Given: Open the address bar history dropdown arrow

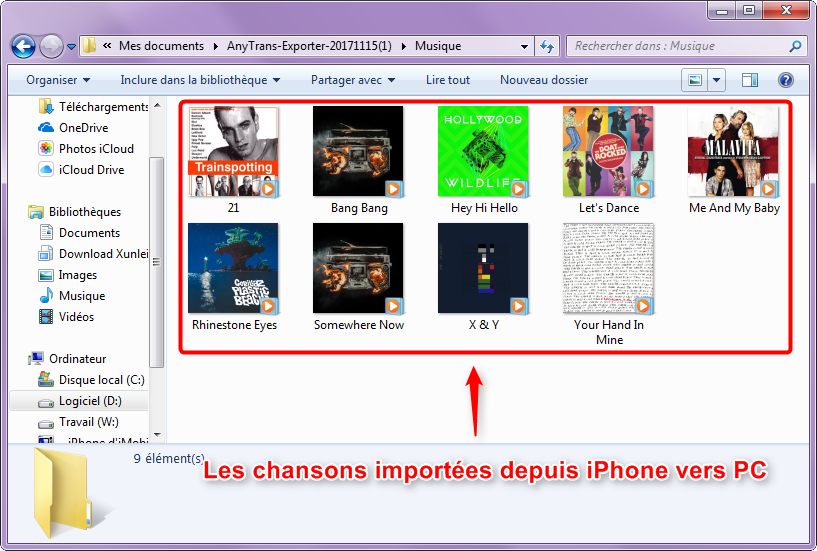Looking at the screenshot, I should click(524, 46).
